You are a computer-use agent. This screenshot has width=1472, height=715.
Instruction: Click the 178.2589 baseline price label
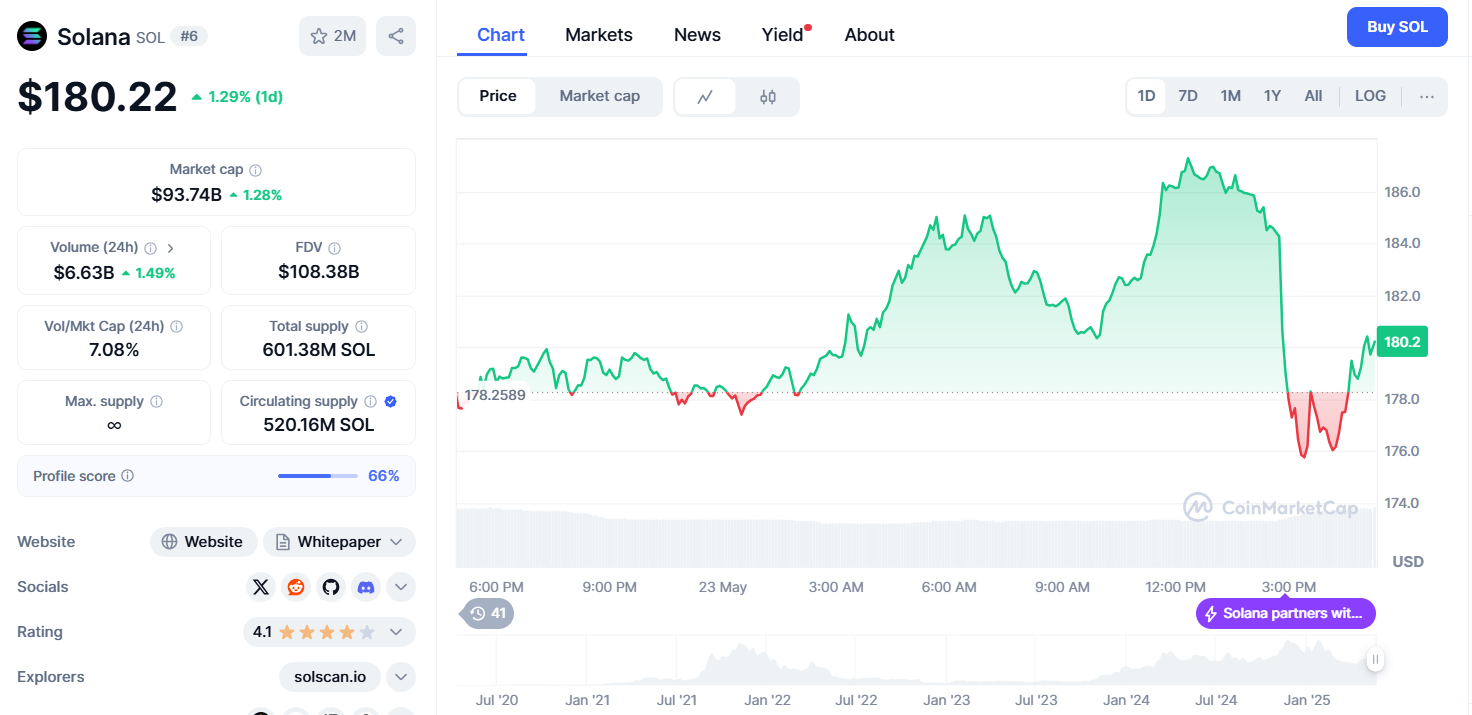point(495,395)
